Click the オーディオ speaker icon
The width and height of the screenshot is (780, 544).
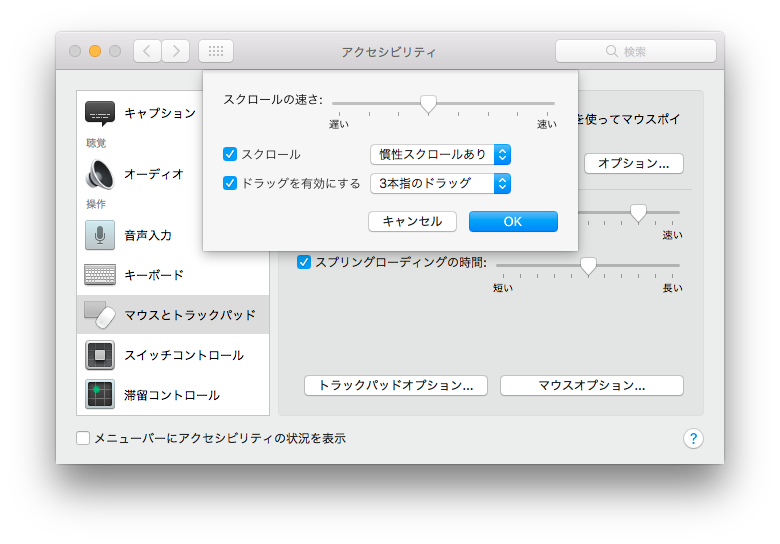[x=99, y=175]
